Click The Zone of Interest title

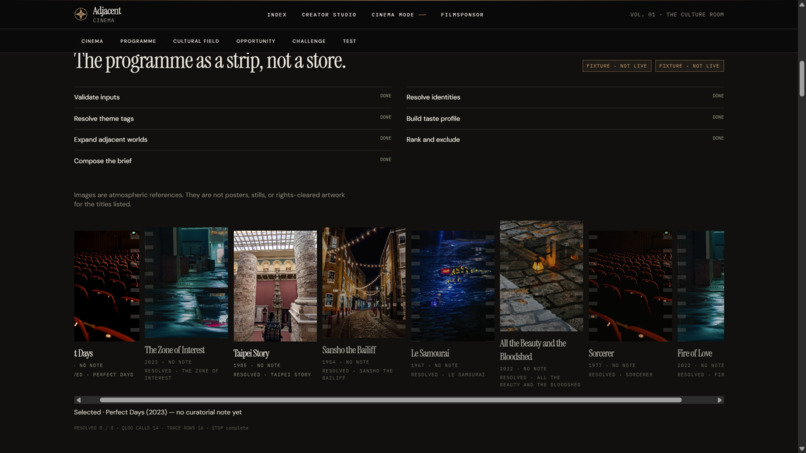(175, 350)
